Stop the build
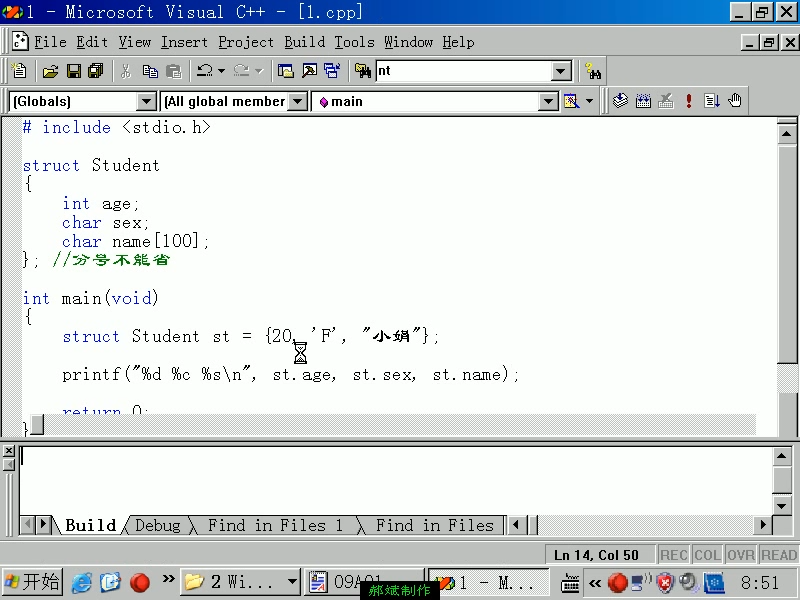The width and height of the screenshot is (800, 600). [666, 101]
